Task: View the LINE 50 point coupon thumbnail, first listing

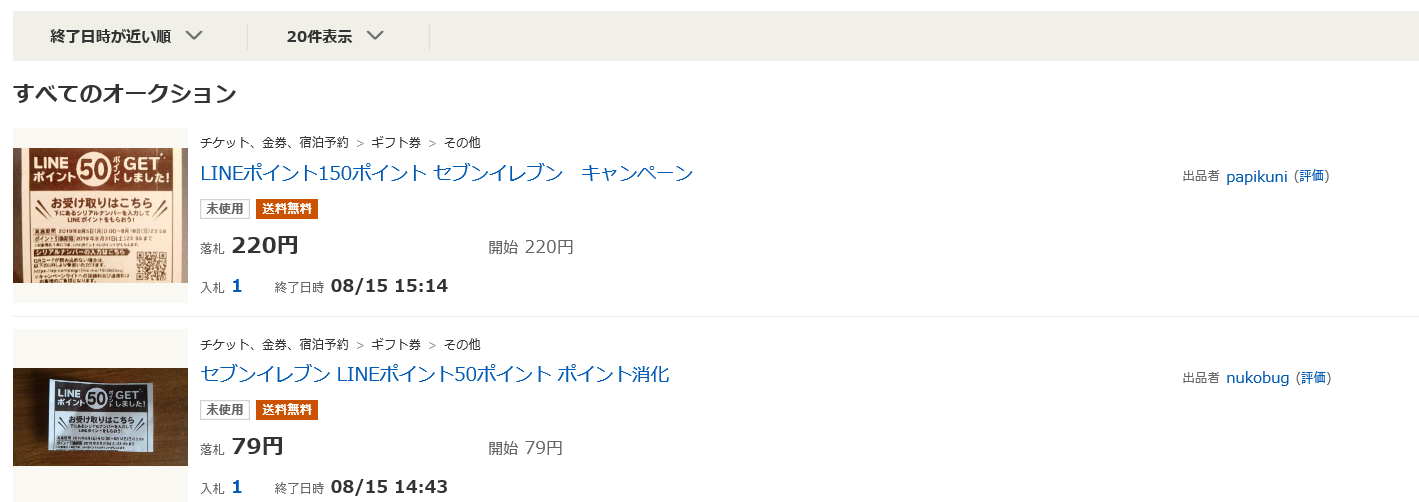Action: [100, 215]
